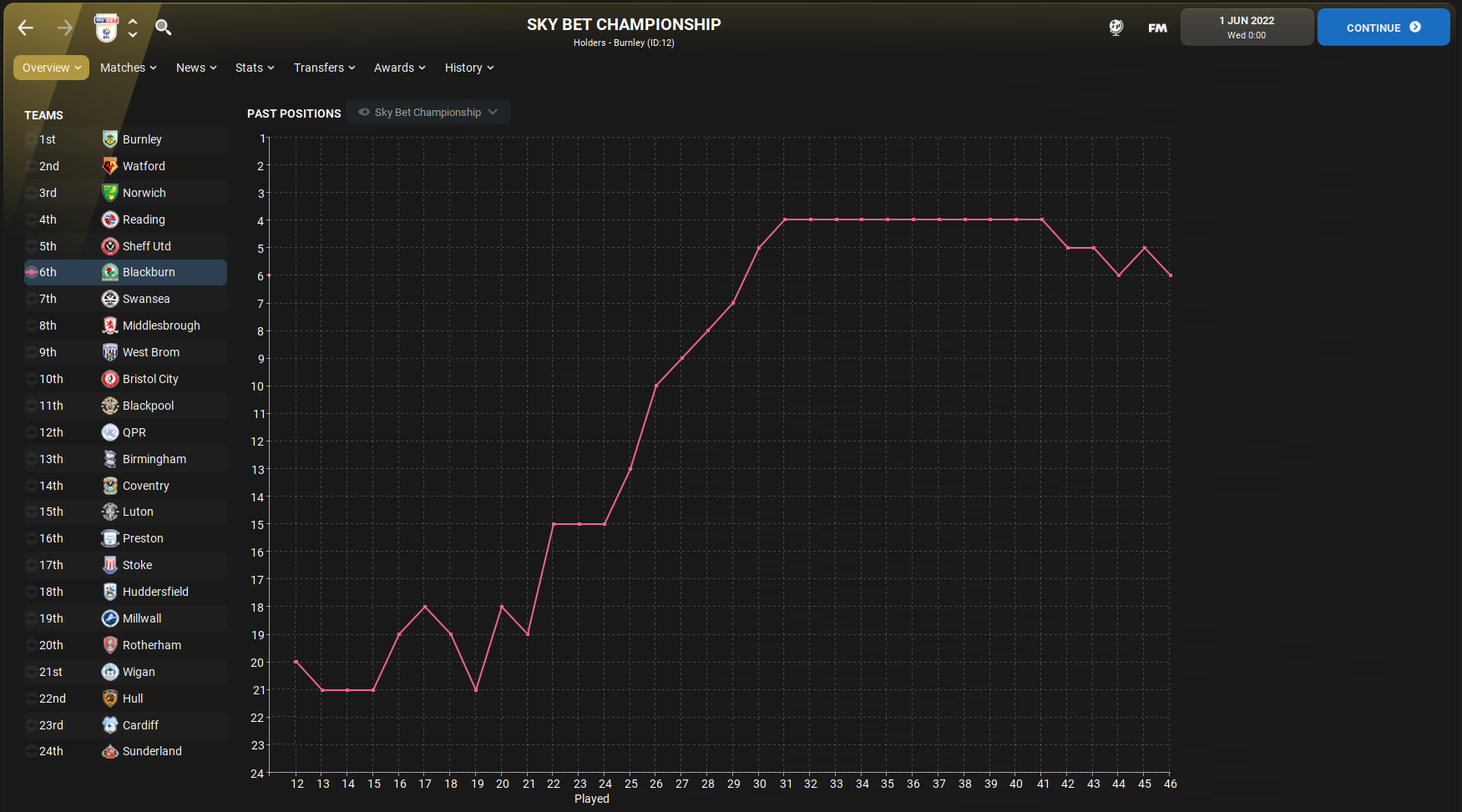Click the Holders - Burnley subtitle text

pyautogui.click(x=624, y=43)
